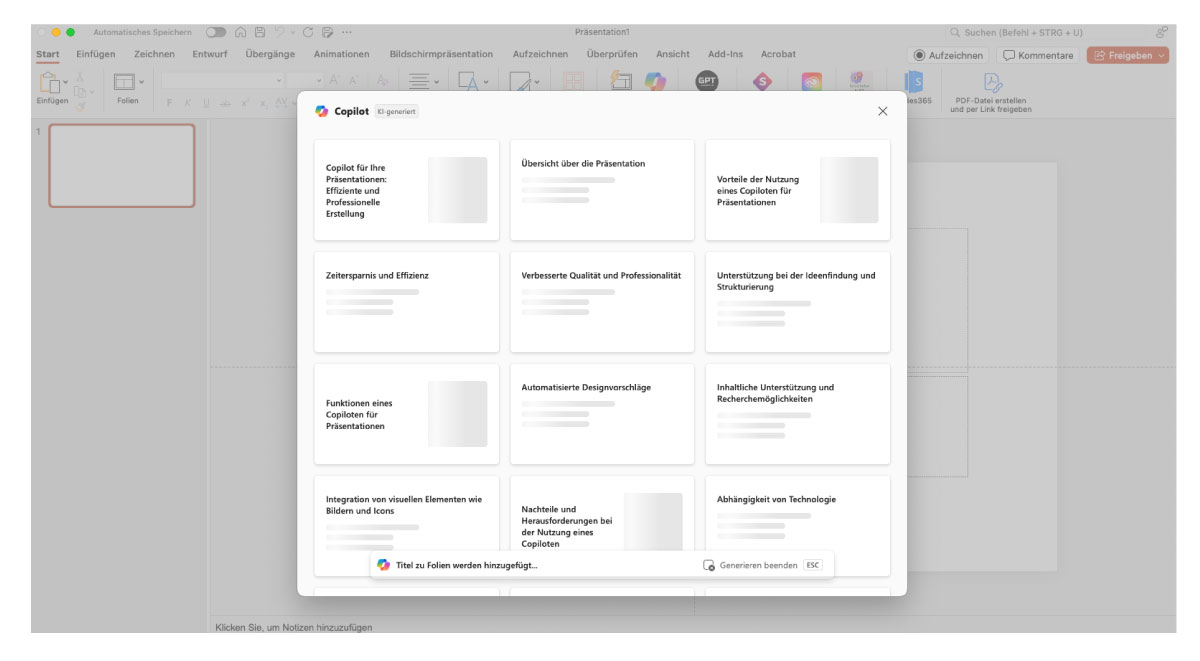
Task: Click the Adobe Creative Cloud add-in icon
Action: pyautogui.click(x=813, y=83)
